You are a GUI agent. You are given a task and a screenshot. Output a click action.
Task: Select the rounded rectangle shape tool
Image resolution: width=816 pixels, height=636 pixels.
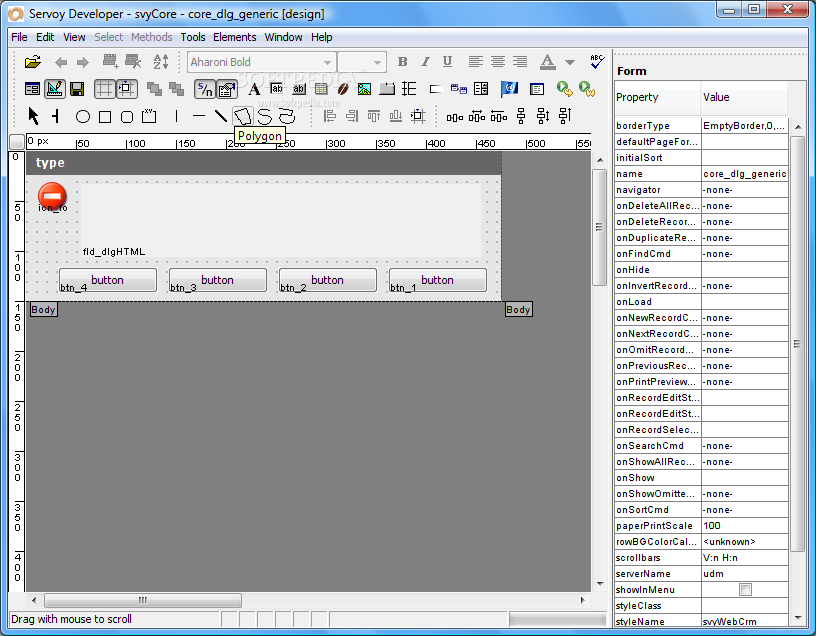point(127,117)
